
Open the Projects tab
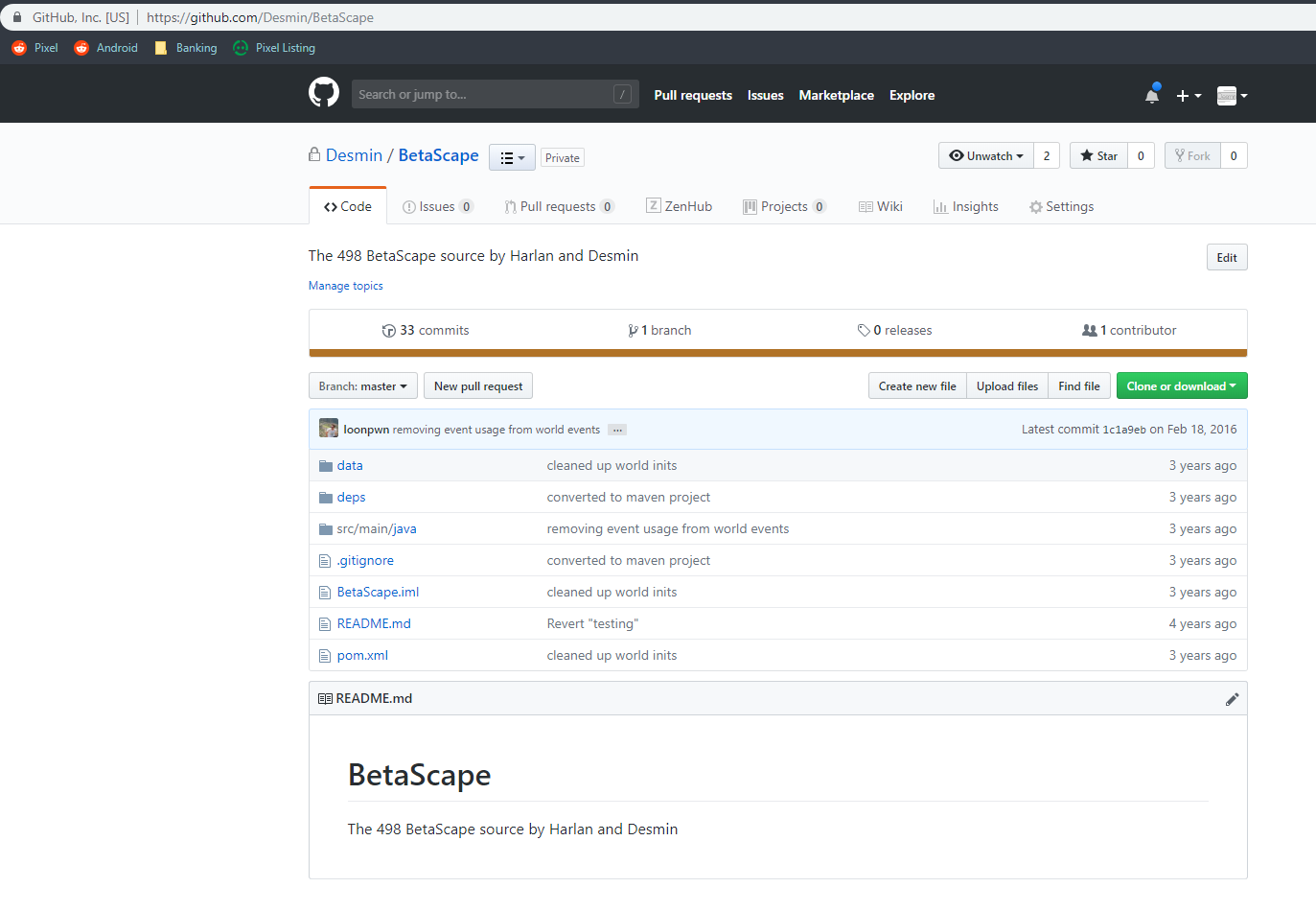785,206
